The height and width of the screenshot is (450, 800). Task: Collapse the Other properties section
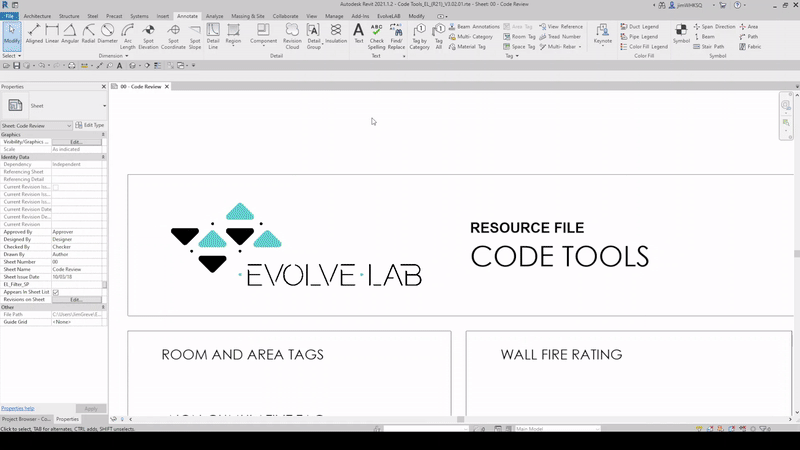(103, 307)
